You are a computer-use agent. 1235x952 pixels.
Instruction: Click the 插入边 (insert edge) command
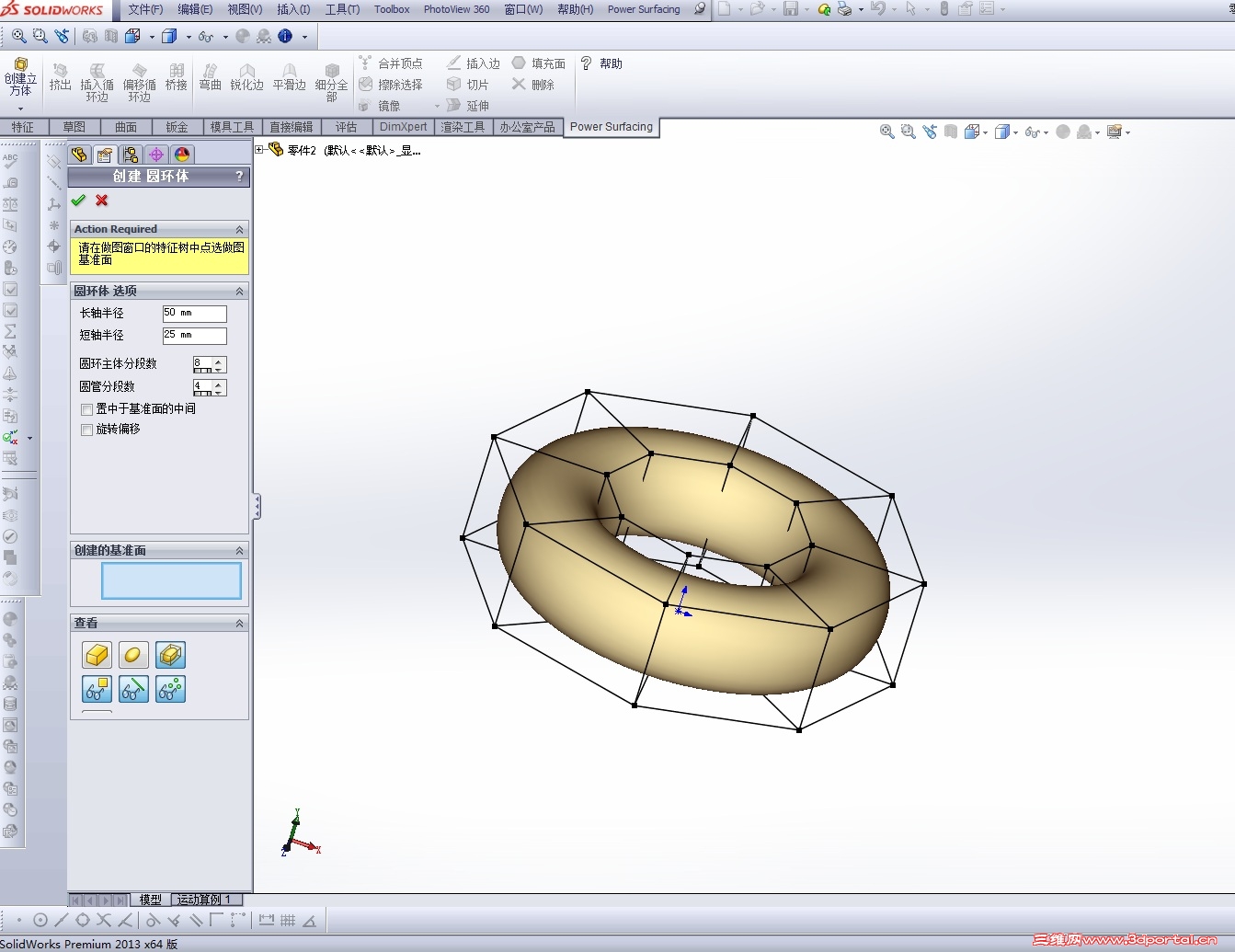pyautogui.click(x=474, y=63)
